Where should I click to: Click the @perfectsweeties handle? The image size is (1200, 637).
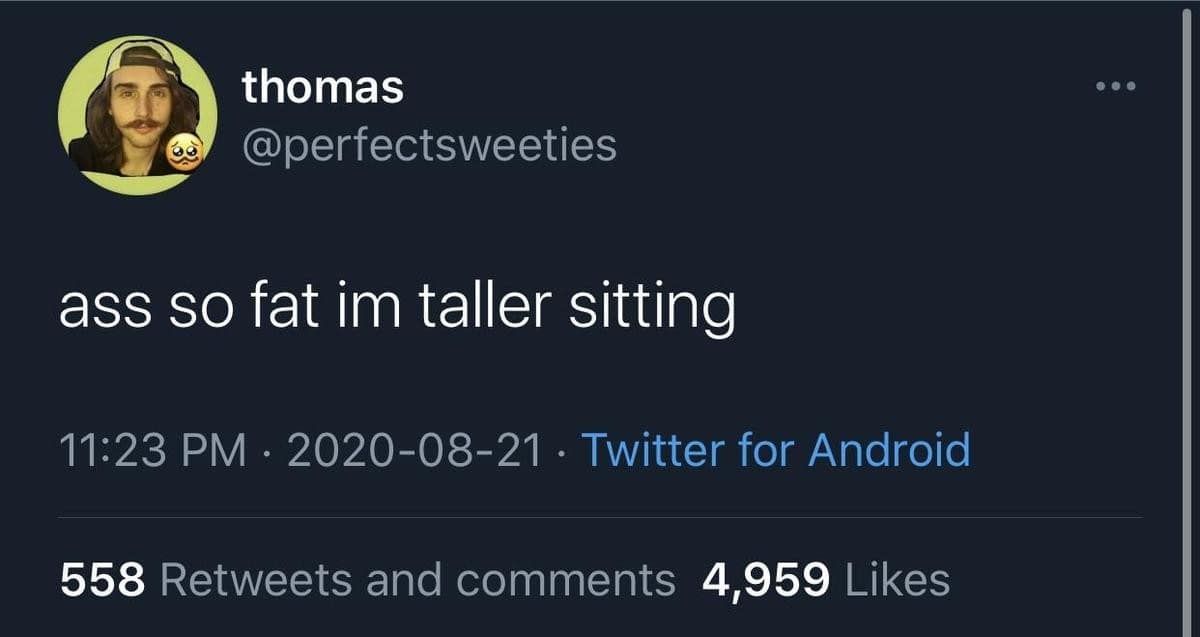click(429, 145)
